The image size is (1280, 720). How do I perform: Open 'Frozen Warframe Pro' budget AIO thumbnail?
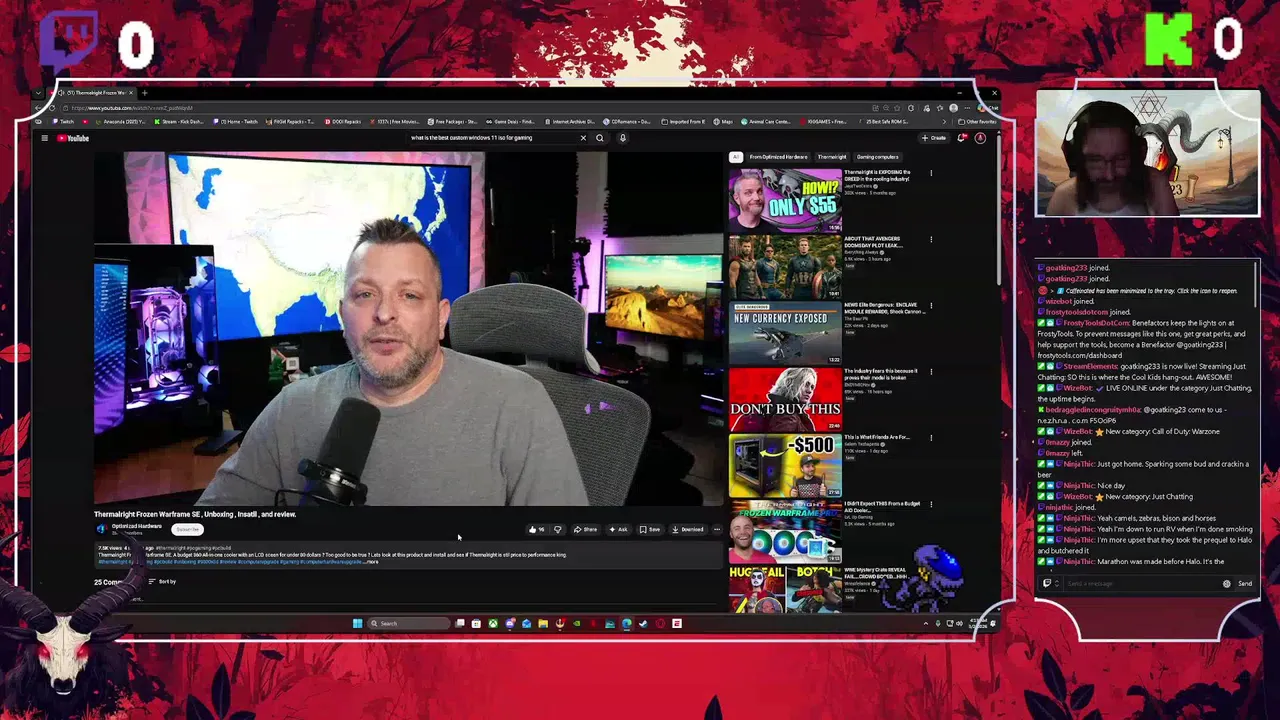point(785,530)
